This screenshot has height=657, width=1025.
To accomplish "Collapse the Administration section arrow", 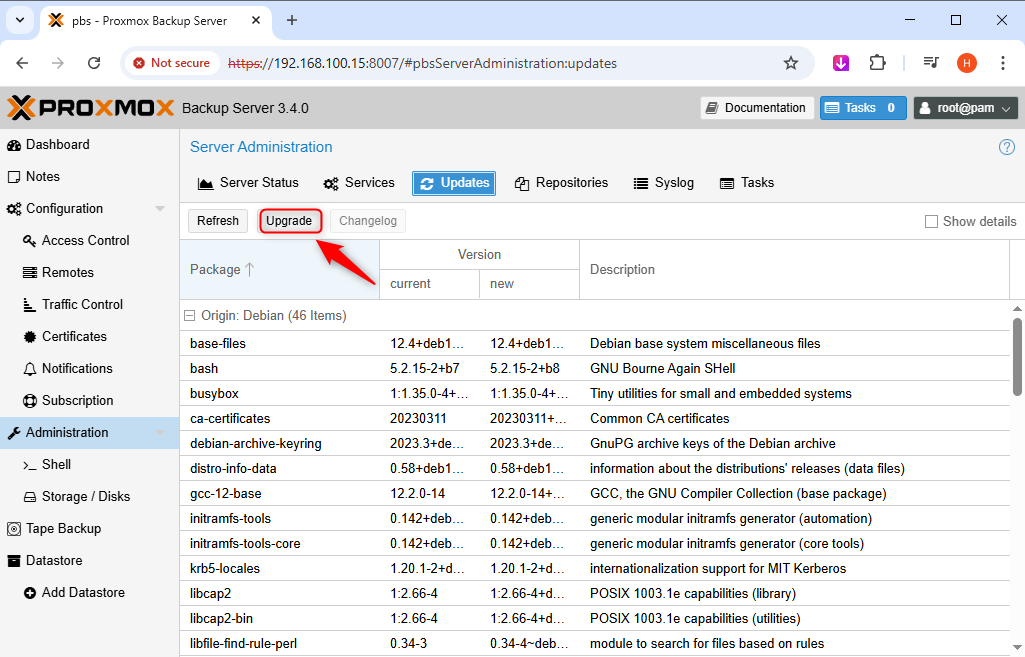I will tap(160, 433).
